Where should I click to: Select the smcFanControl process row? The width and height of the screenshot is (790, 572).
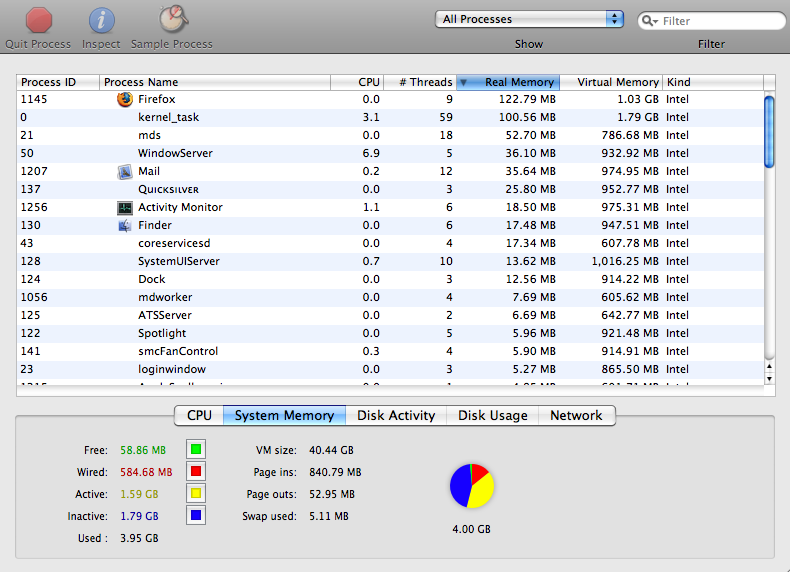[x=390, y=351]
